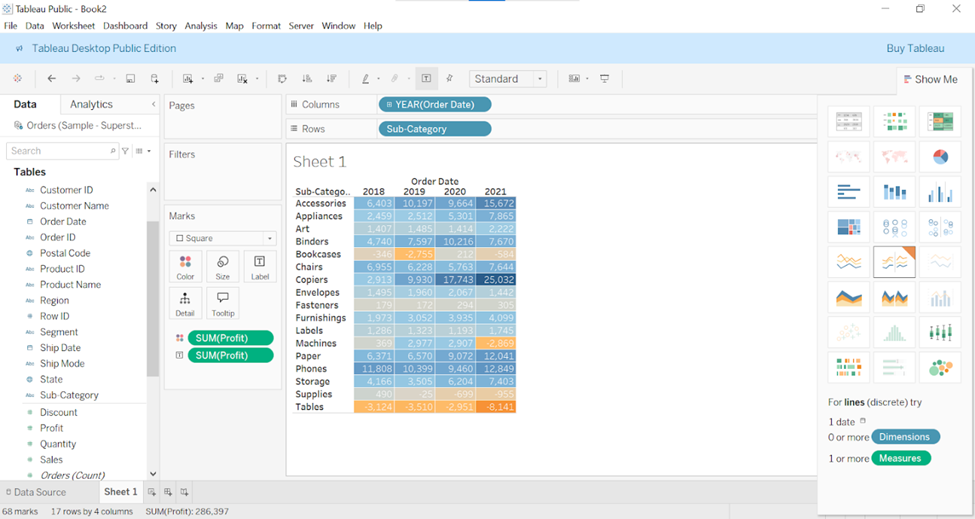Click the Orders (Sample - Superstore) data source
The image size is (975, 519).
click(78, 126)
